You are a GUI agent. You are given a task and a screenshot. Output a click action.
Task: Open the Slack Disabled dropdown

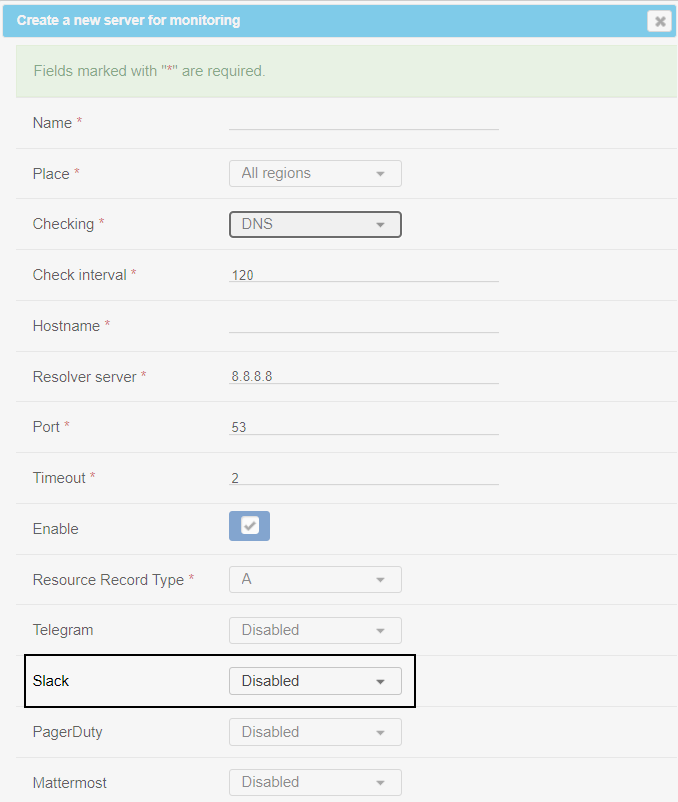point(315,681)
